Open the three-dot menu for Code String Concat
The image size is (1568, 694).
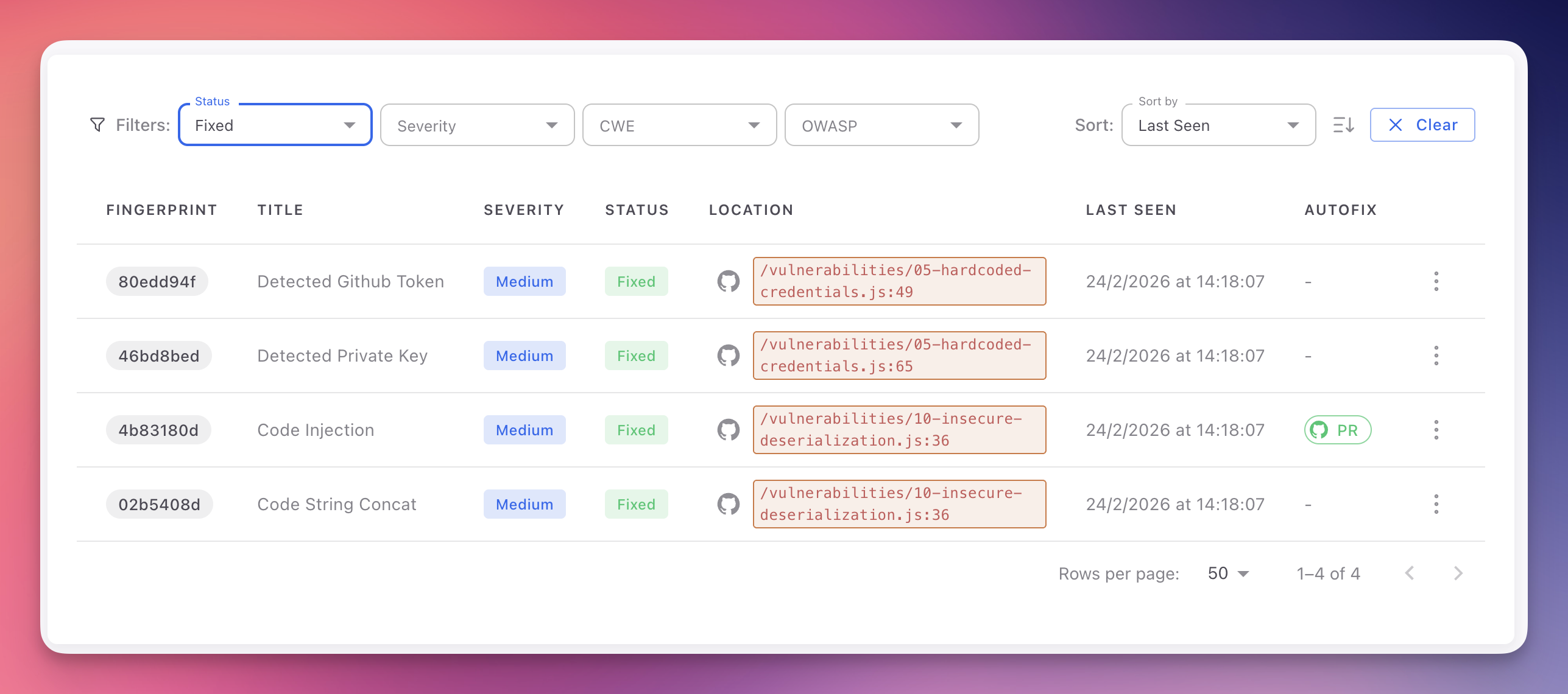point(1436,504)
